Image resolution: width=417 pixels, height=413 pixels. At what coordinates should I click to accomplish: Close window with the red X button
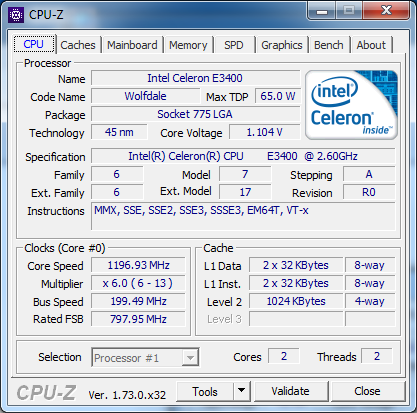coord(386,11)
